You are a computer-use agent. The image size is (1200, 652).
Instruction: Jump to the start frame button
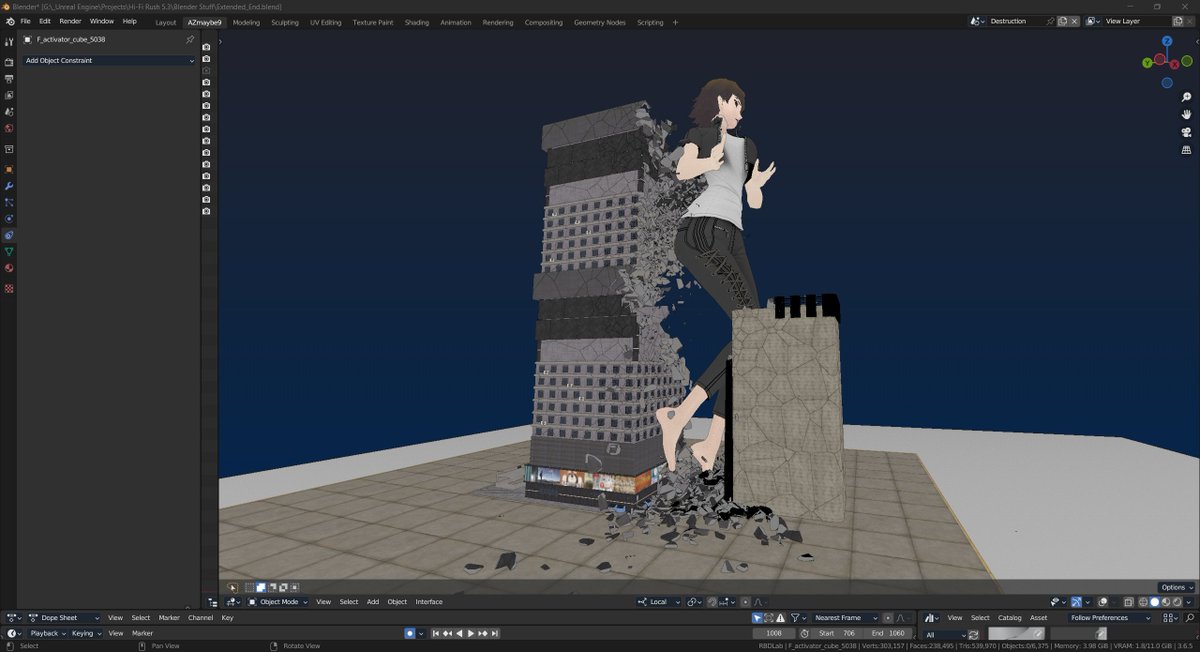click(436, 633)
